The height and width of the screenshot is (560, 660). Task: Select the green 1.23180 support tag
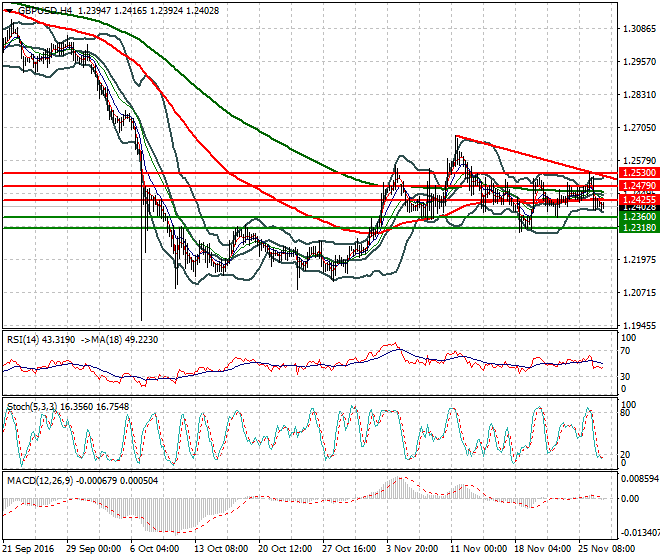[x=639, y=228]
